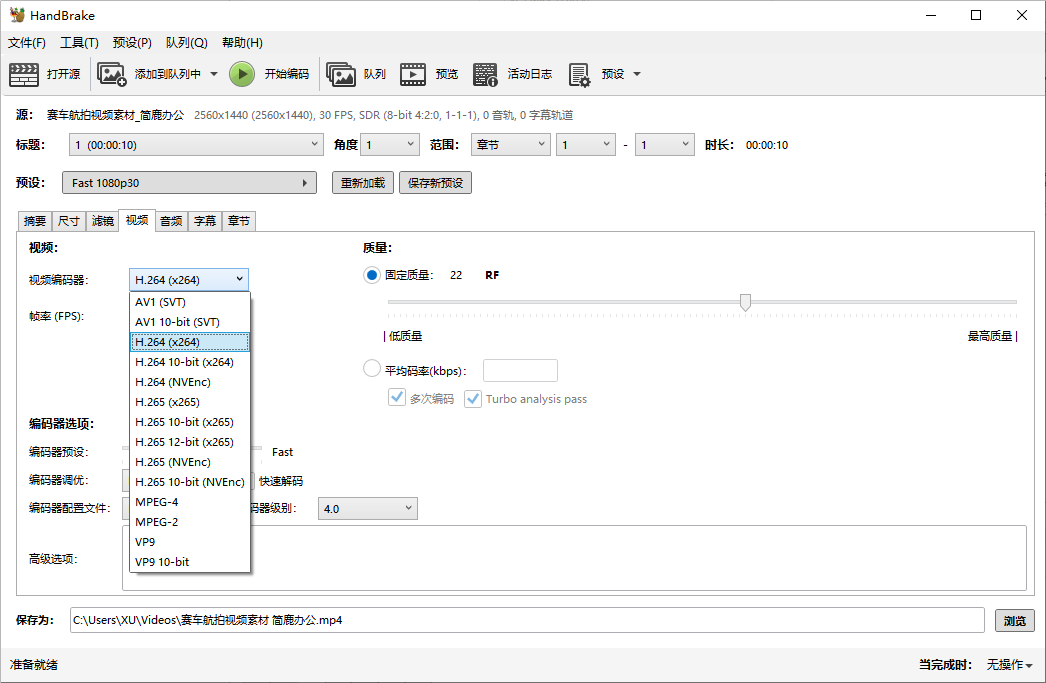
Task: Click the 预览 preview film icon
Action: 413,74
